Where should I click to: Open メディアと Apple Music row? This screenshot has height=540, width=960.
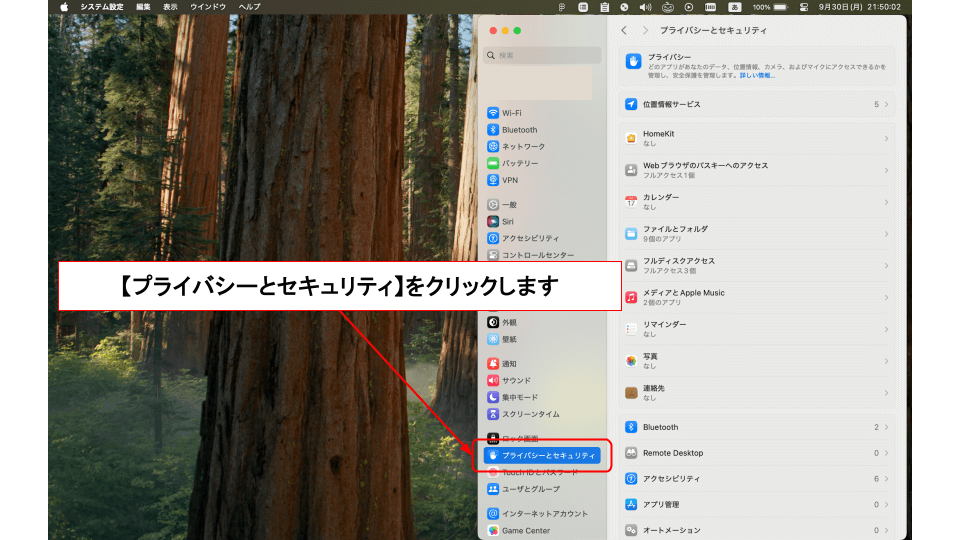(x=756, y=297)
